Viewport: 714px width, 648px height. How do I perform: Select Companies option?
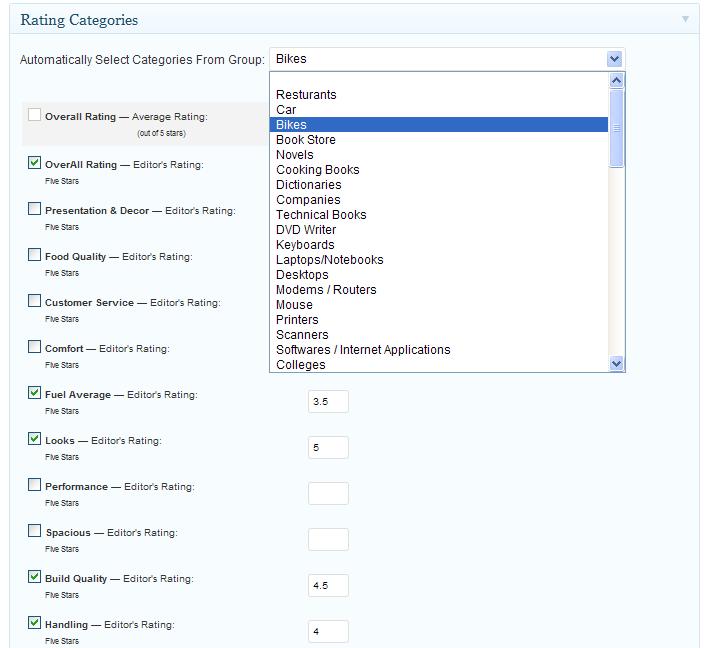[x=439, y=200]
